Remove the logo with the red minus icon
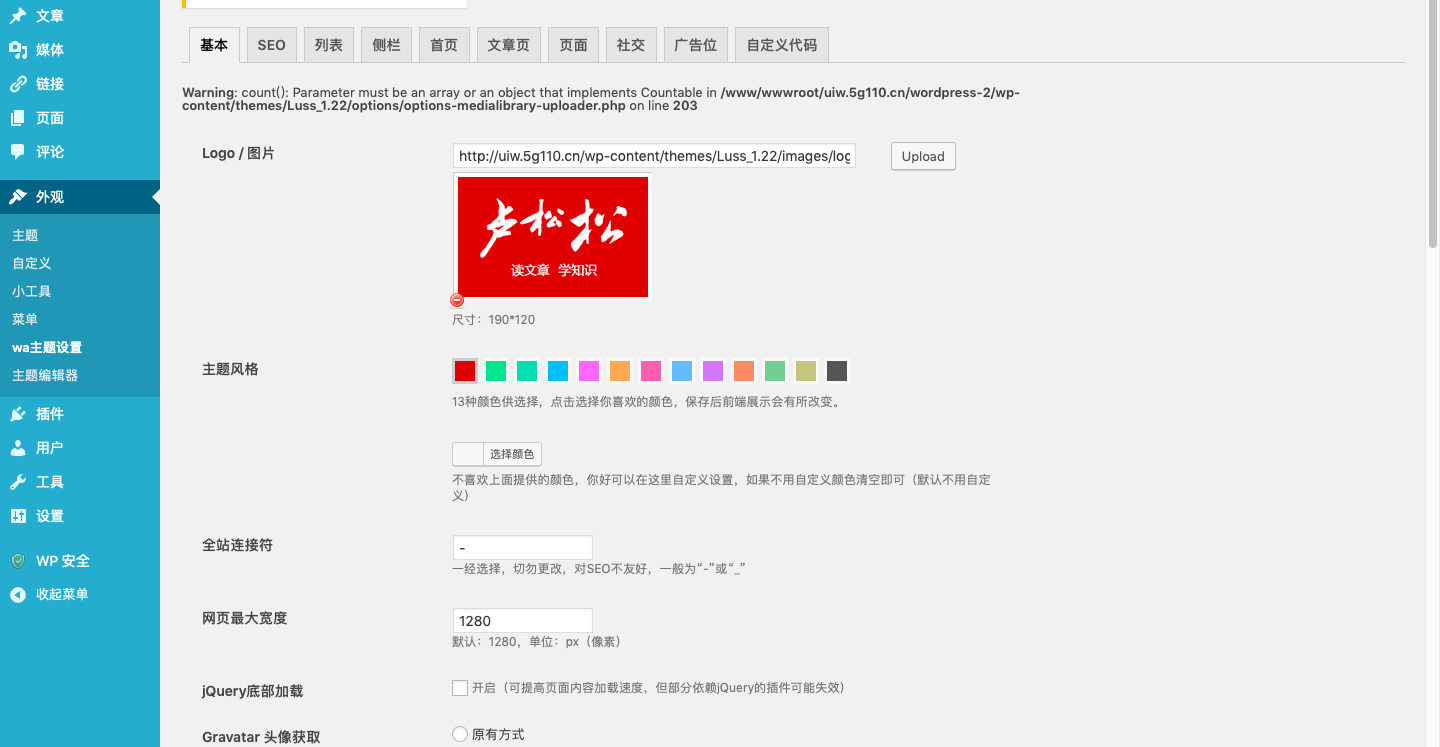This screenshot has width=1440, height=747. click(x=457, y=300)
